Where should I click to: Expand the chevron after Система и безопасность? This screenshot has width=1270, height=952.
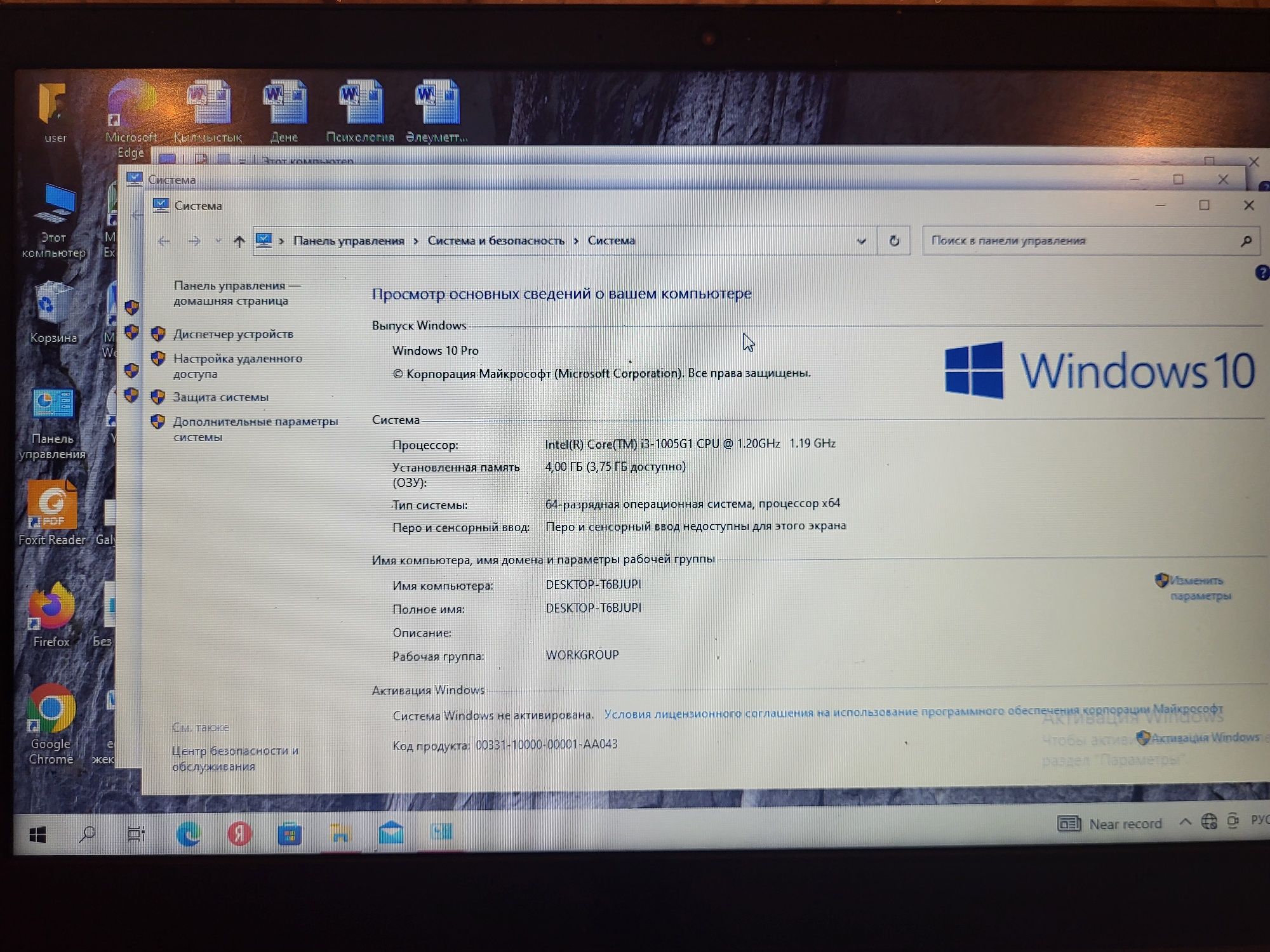[576, 241]
